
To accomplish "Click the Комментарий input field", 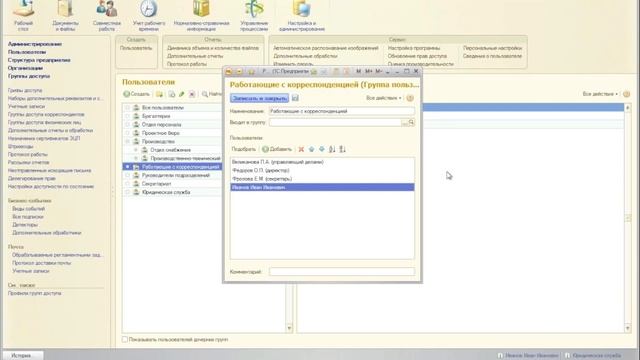I will (342, 271).
